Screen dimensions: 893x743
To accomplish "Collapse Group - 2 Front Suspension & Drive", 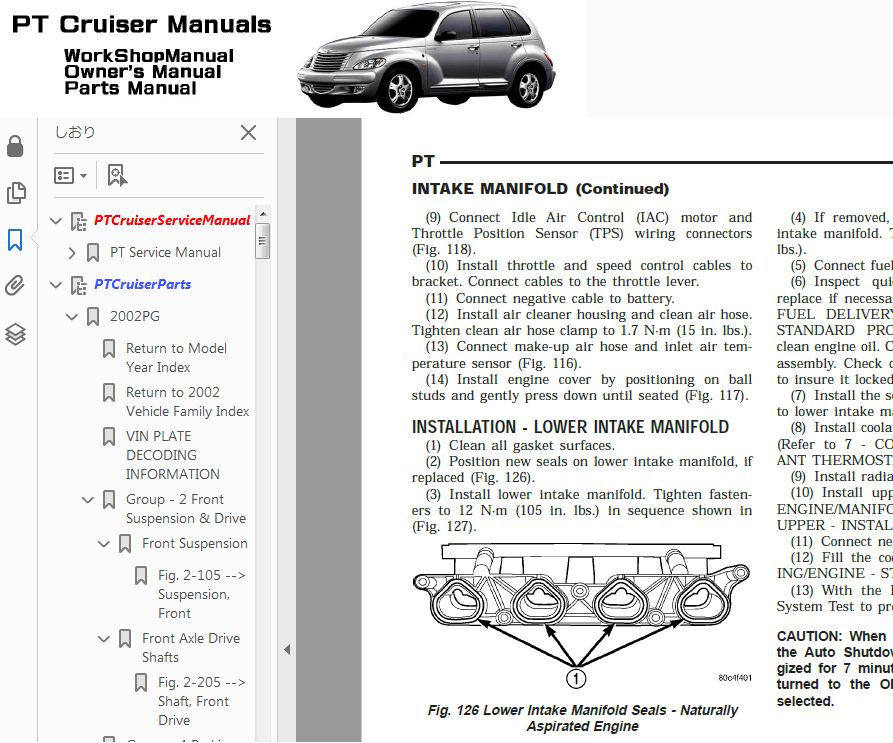I will (88, 500).
